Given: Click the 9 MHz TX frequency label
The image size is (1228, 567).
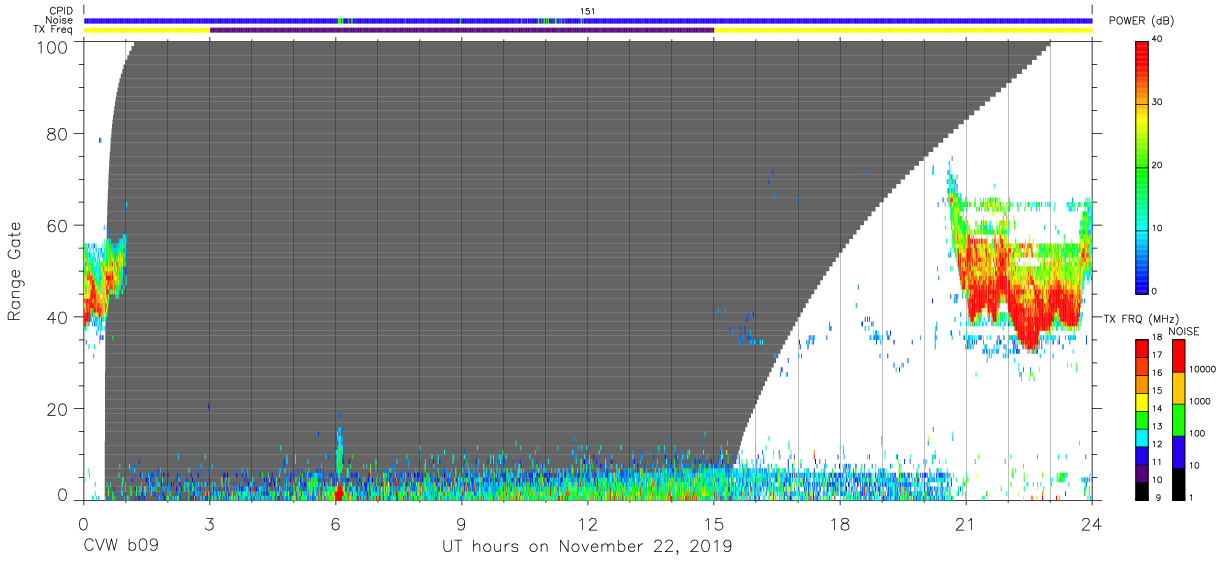Looking at the screenshot, I should pyautogui.click(x=1156, y=497).
